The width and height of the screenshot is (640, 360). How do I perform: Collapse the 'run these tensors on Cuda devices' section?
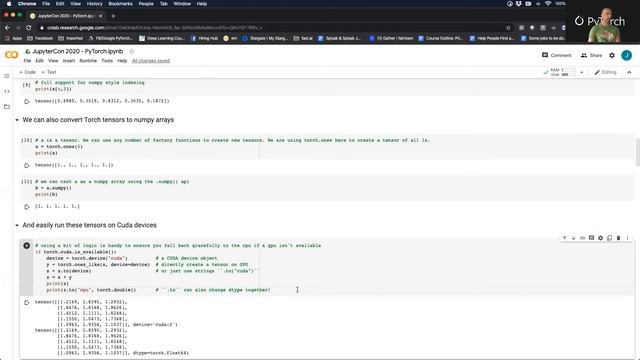17,225
